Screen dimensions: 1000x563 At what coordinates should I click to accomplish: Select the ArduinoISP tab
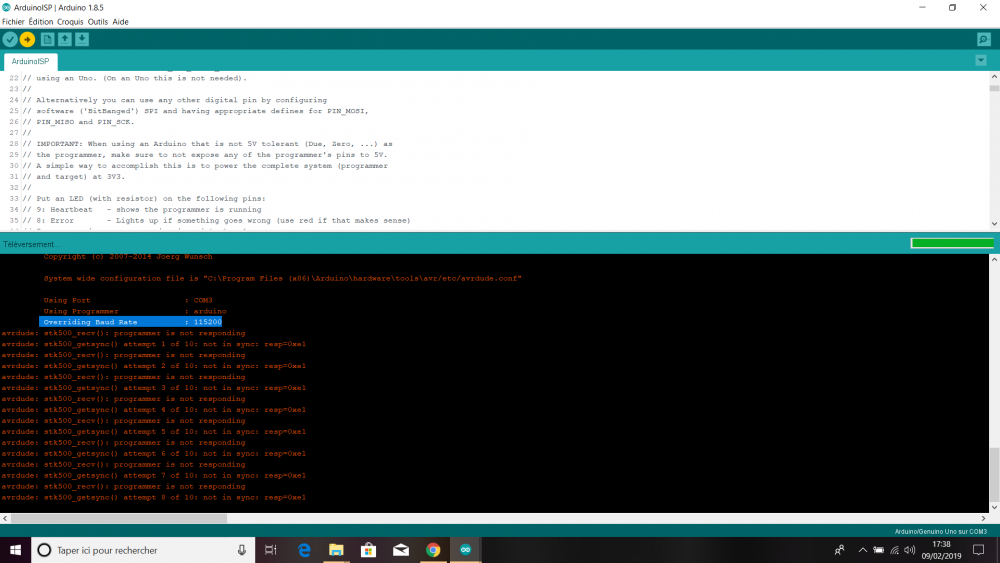(x=30, y=61)
